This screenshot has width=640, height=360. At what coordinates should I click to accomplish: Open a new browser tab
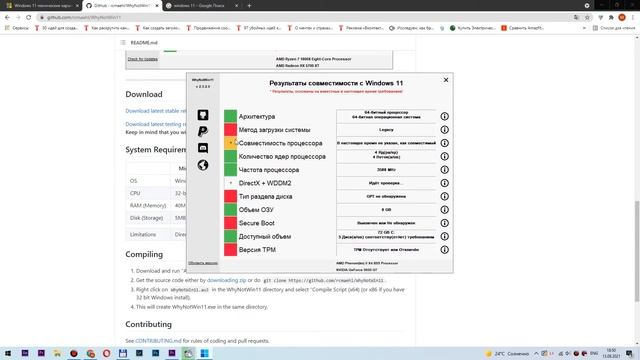(249, 6)
